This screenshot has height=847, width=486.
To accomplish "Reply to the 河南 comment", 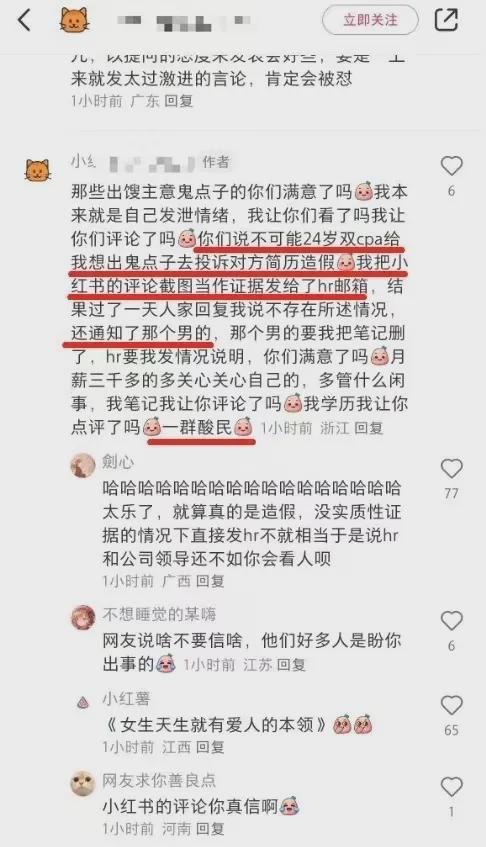I will tap(210, 829).
